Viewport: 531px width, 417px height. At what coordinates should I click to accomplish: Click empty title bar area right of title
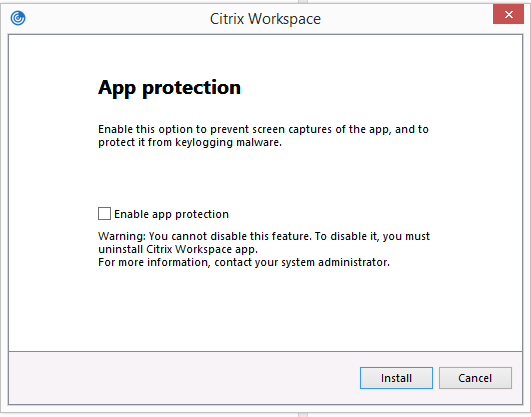click(406, 19)
